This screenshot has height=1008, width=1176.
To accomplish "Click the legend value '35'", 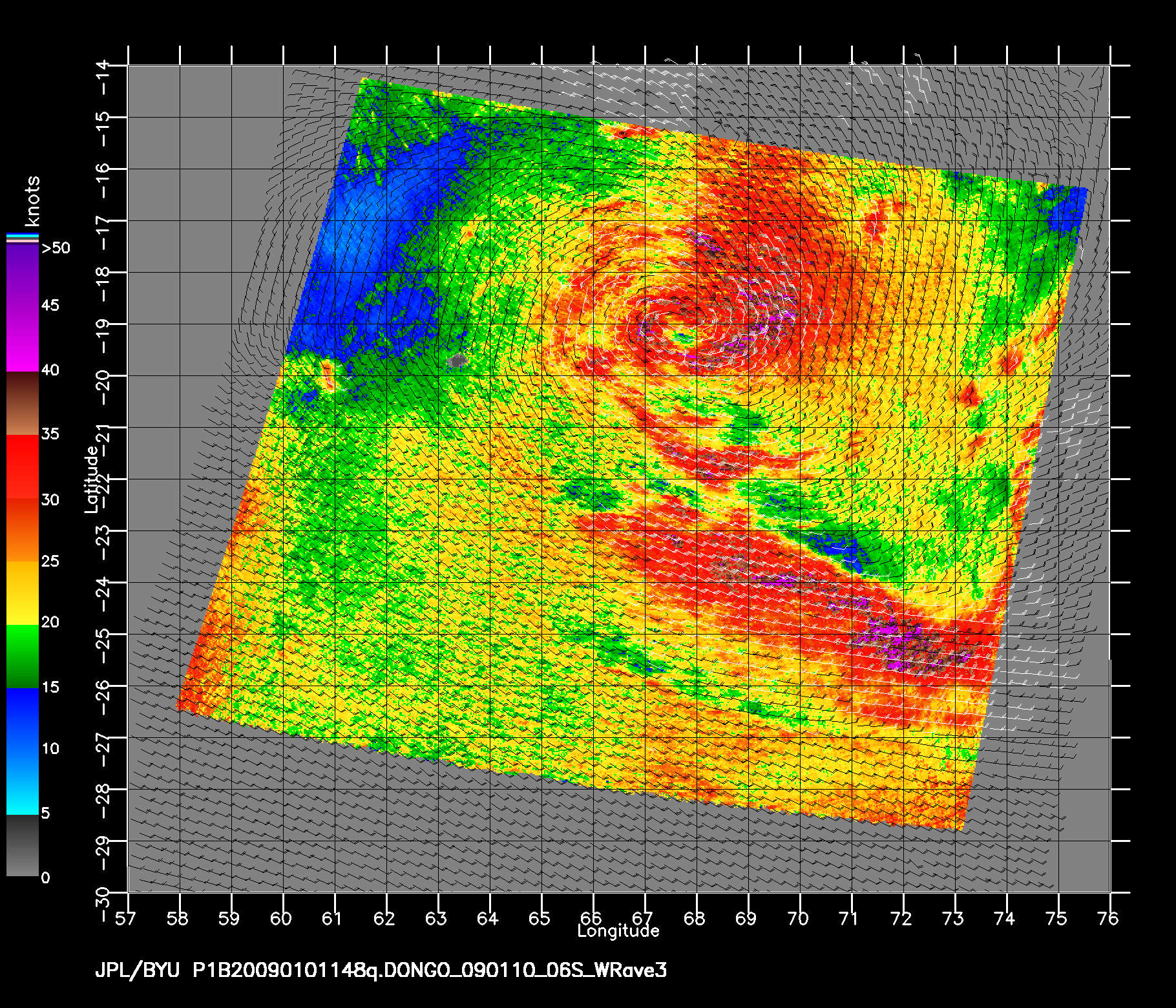I will click(x=50, y=434).
